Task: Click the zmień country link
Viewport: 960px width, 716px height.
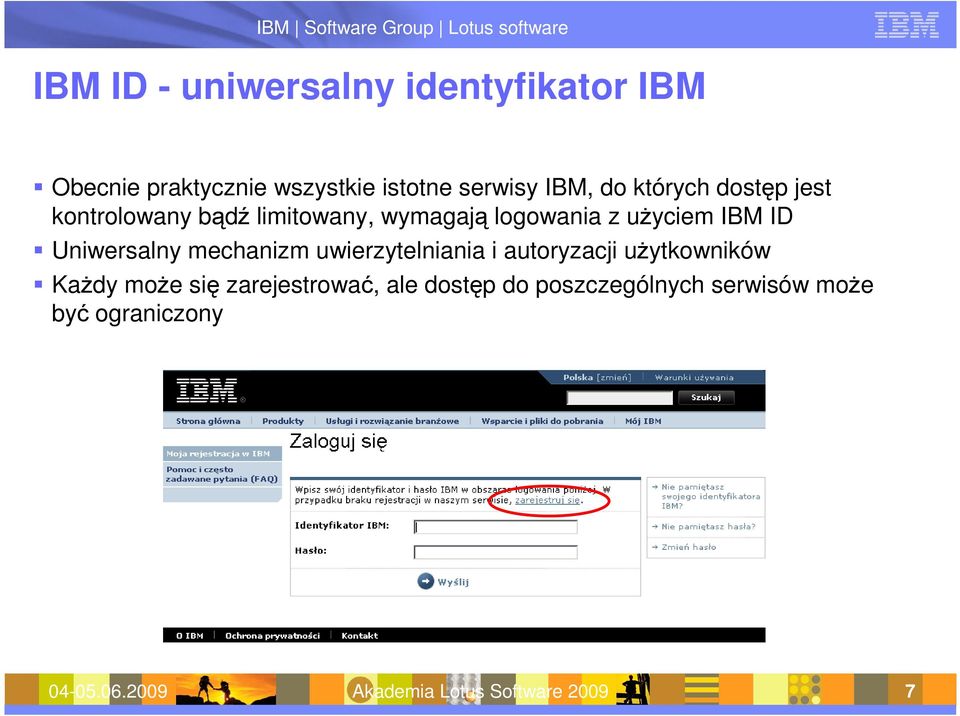Action: (x=613, y=378)
